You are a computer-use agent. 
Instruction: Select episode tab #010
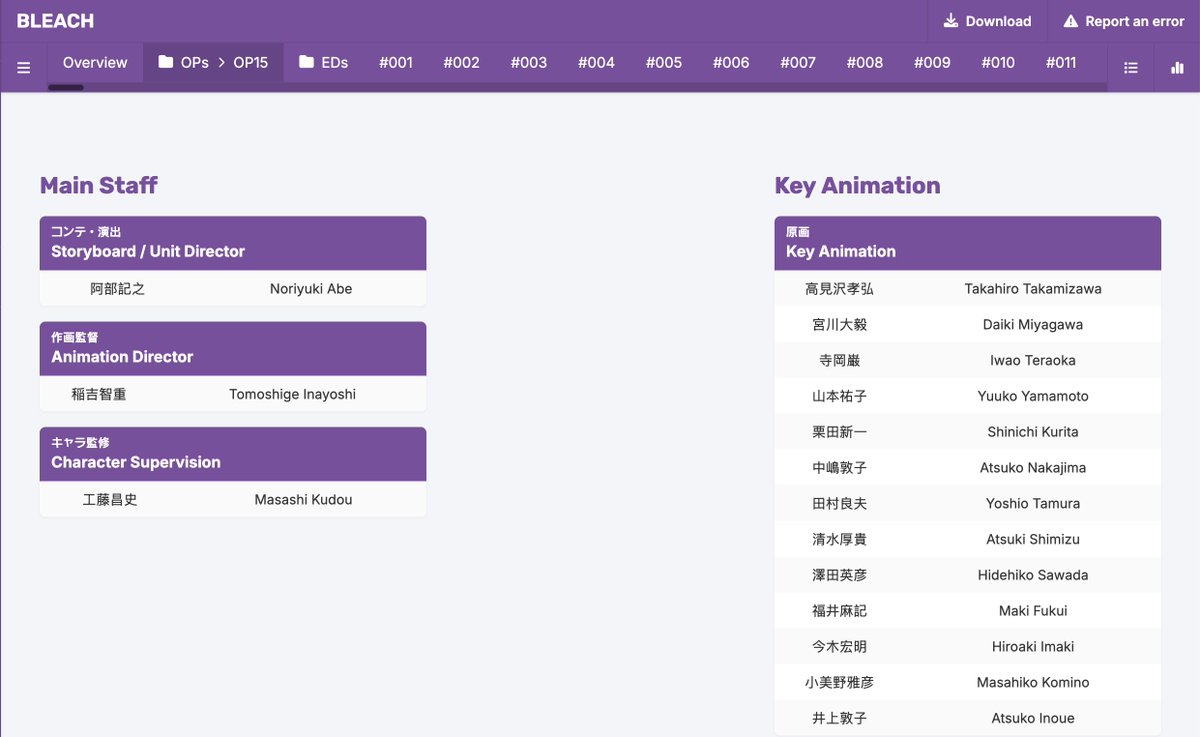[998, 62]
